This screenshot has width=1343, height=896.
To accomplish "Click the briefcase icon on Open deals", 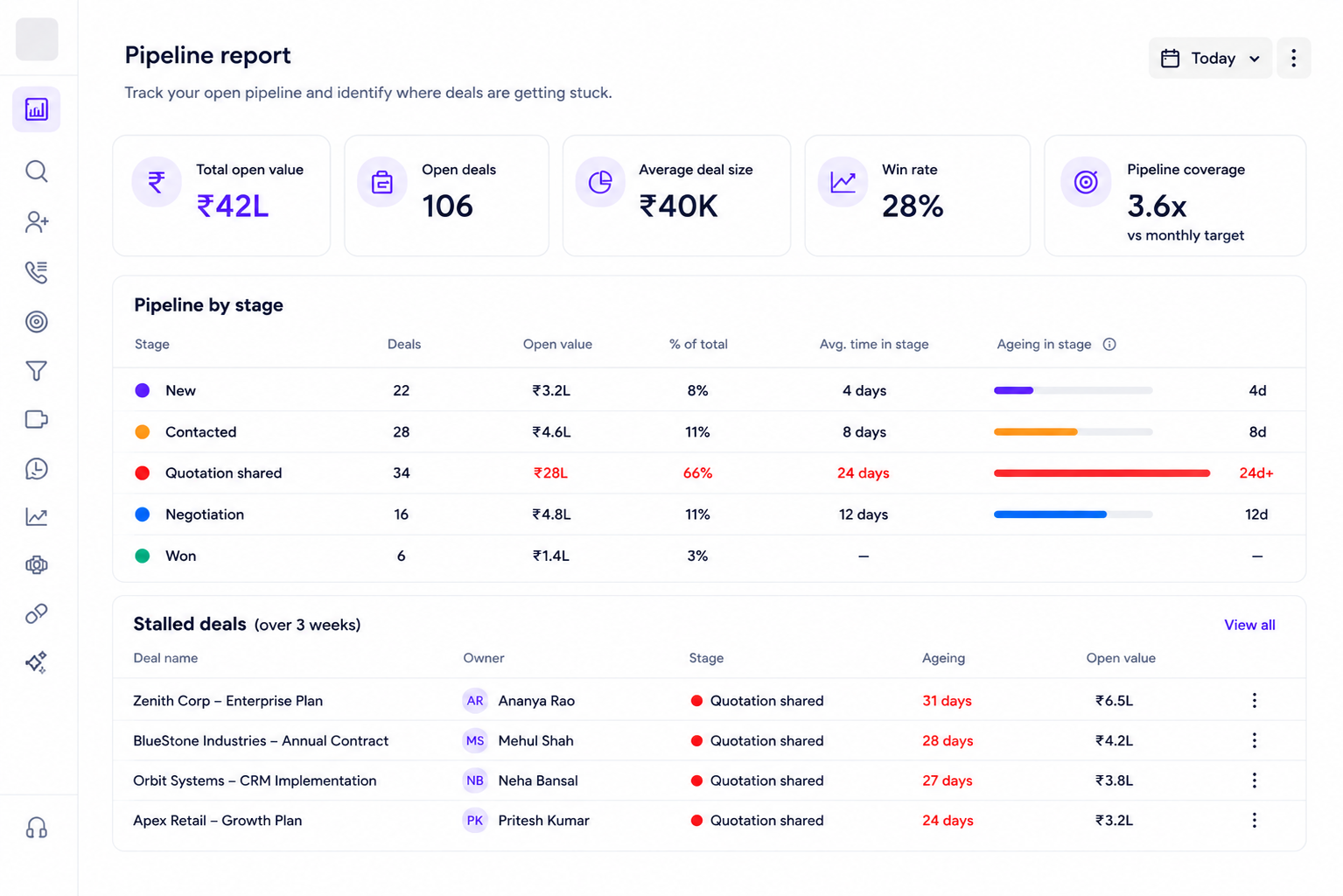I will (x=382, y=182).
